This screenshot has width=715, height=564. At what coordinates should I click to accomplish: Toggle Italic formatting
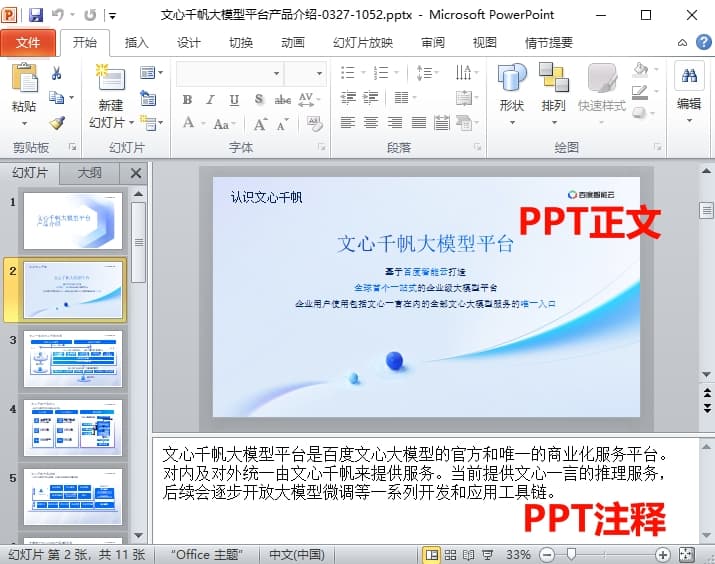210,99
